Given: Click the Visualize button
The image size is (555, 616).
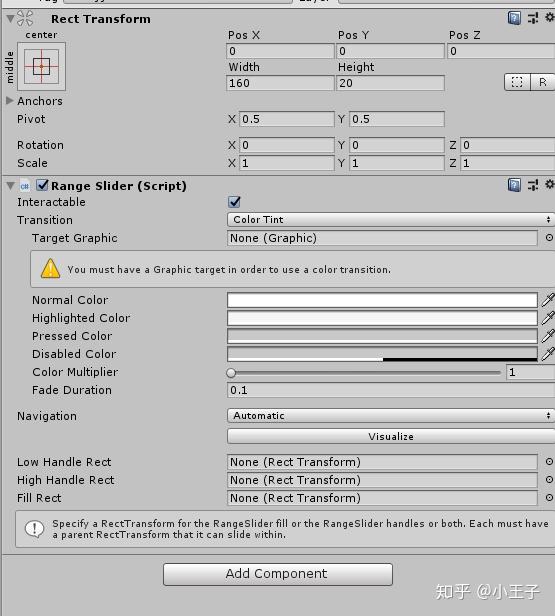Looking at the screenshot, I should [391, 436].
